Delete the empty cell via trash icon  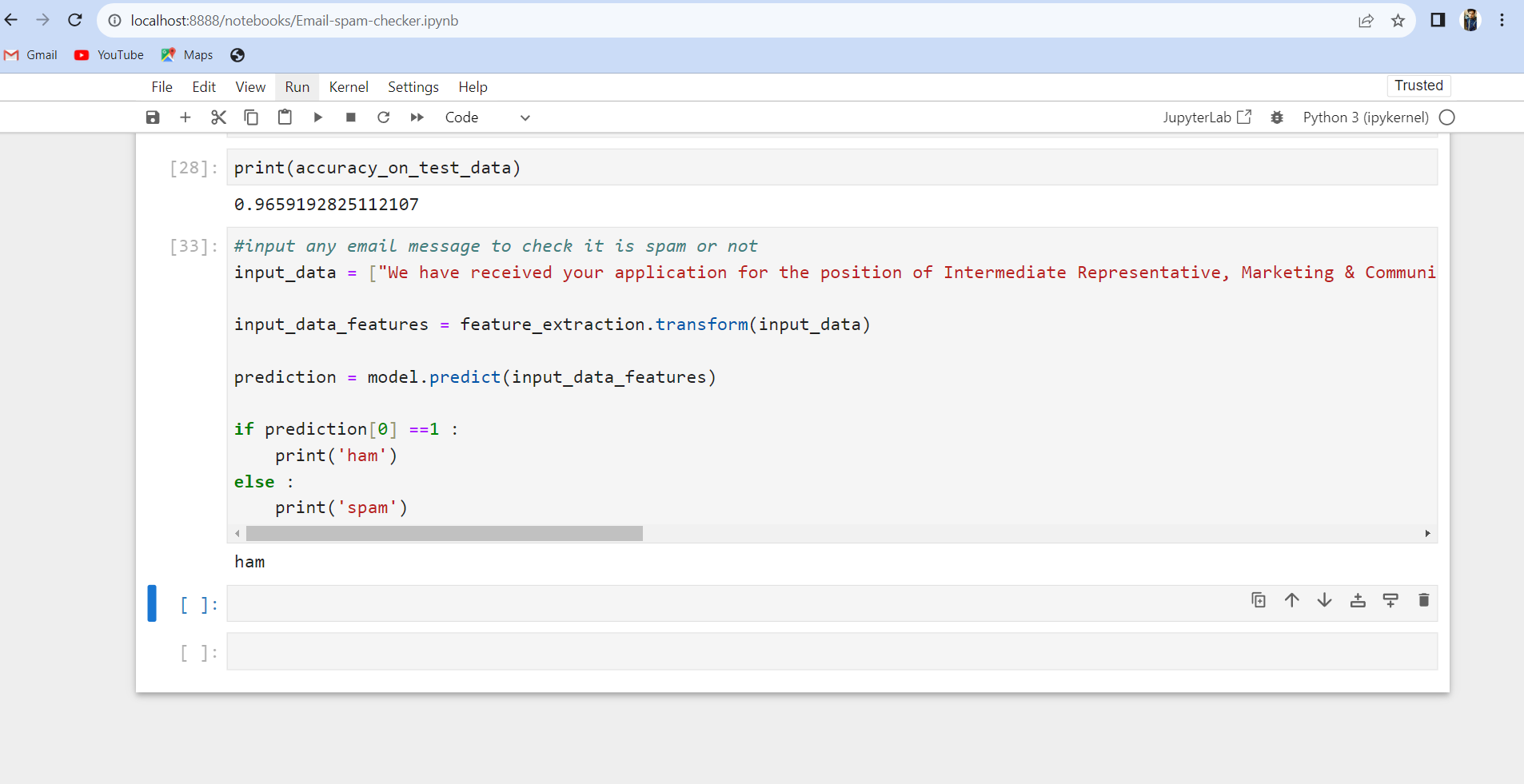click(x=1423, y=600)
